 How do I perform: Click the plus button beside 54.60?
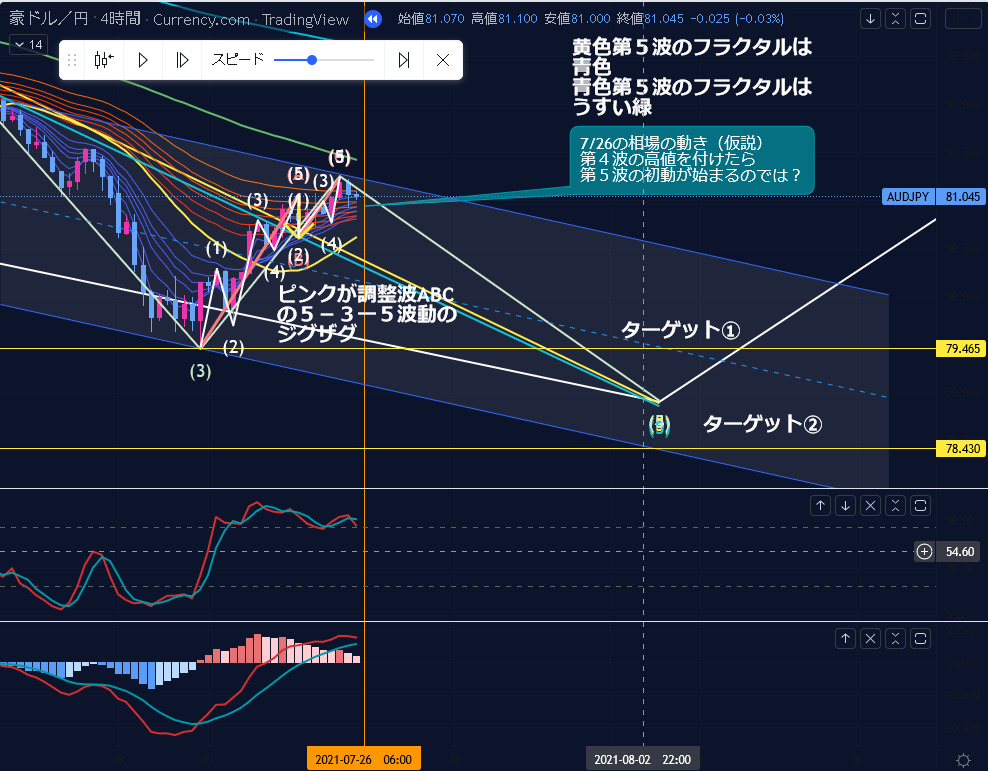924,551
